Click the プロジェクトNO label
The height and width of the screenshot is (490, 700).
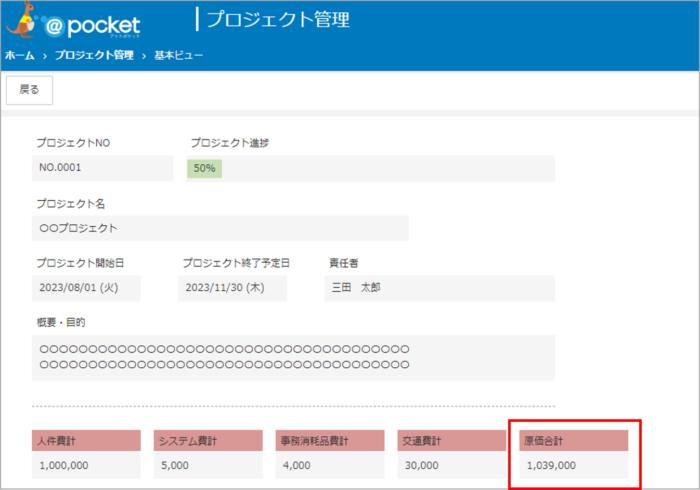coord(73,143)
